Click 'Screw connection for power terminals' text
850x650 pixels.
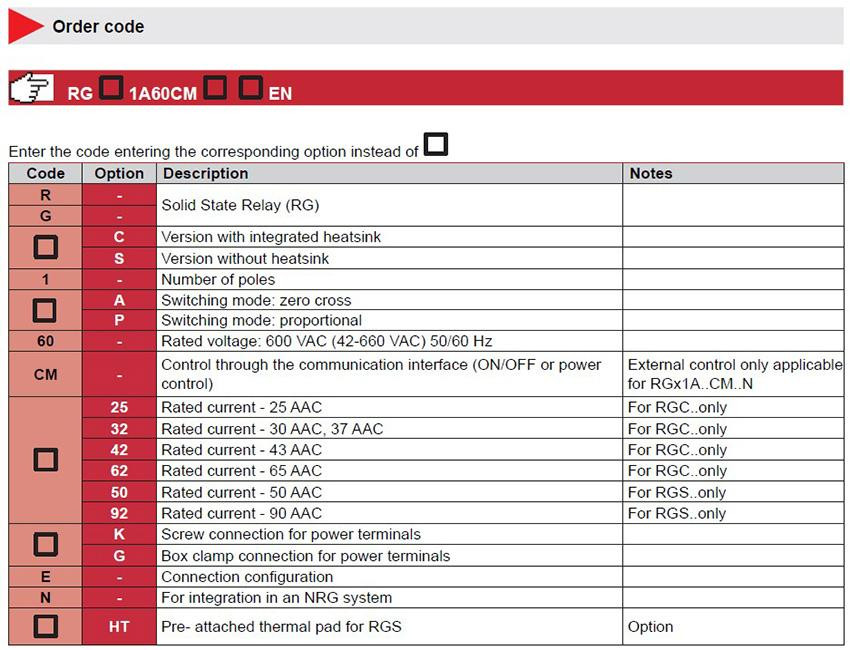point(291,535)
